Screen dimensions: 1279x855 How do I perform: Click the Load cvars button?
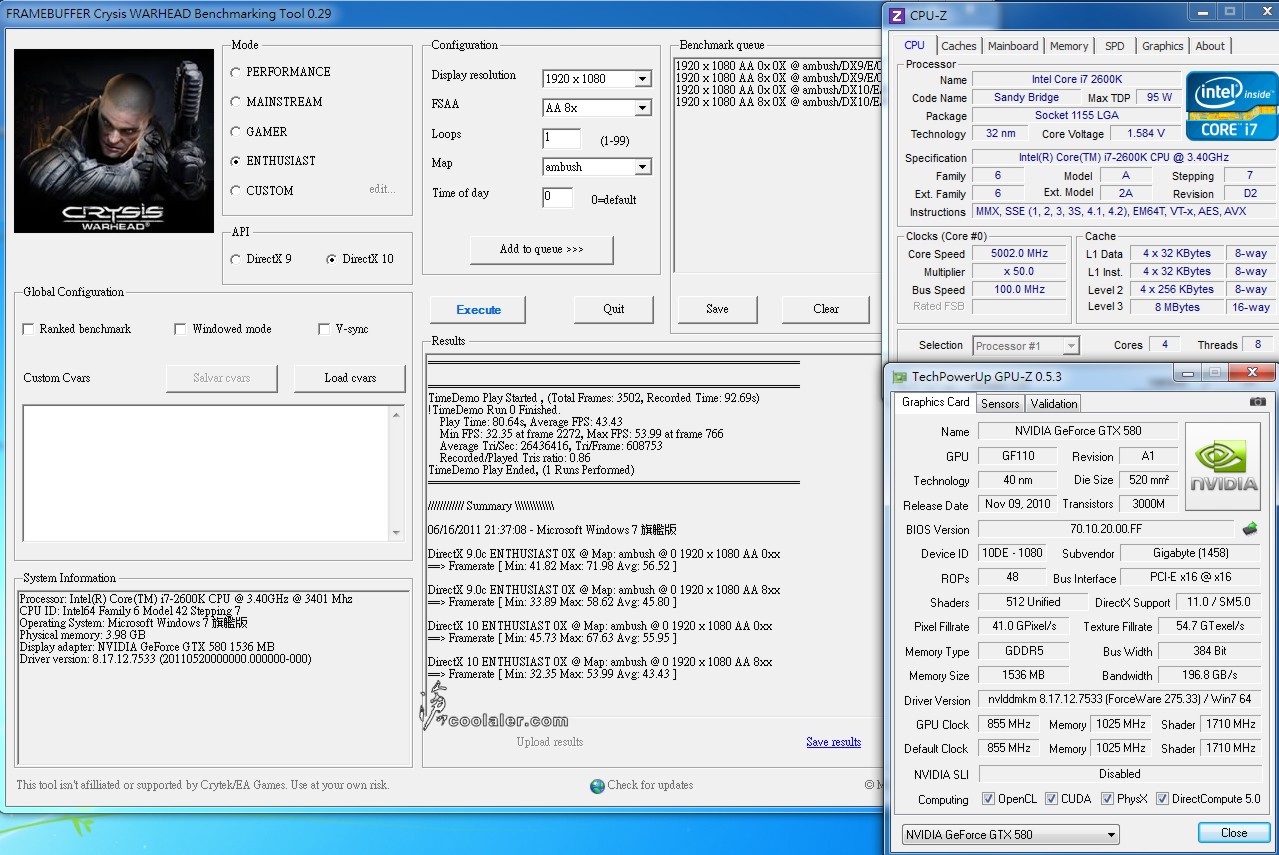[350, 378]
